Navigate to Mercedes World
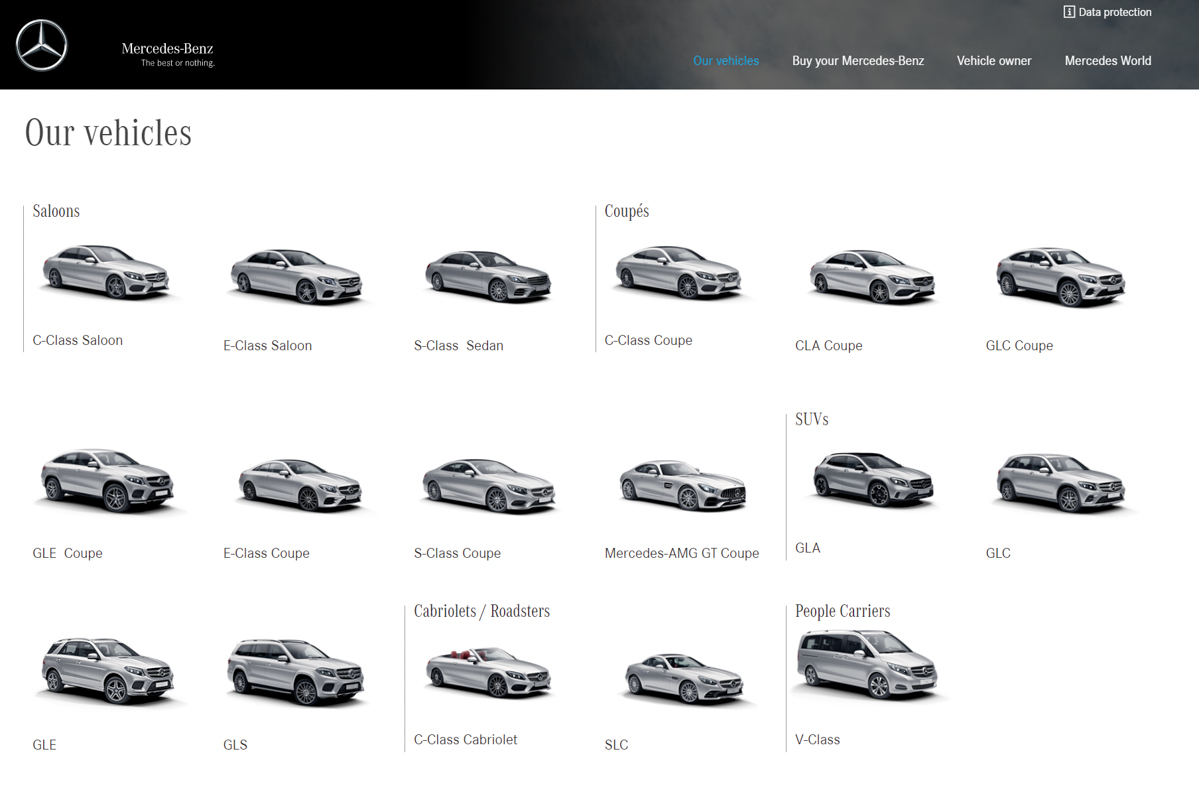 pyautogui.click(x=1108, y=61)
